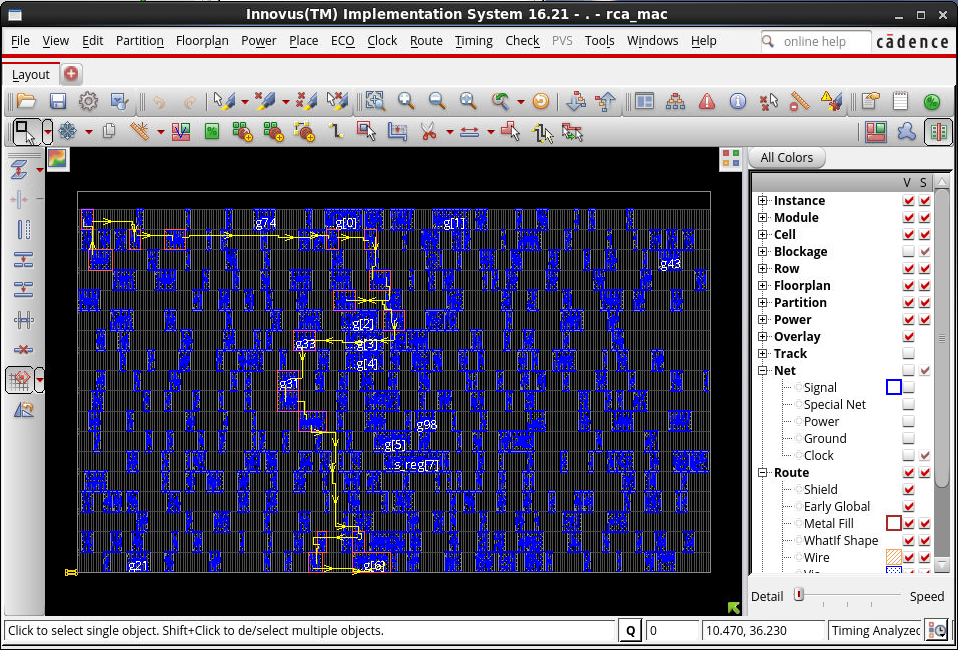This screenshot has width=958, height=650.
Task: Toggle Overlay visibility checkbox
Action: point(909,337)
